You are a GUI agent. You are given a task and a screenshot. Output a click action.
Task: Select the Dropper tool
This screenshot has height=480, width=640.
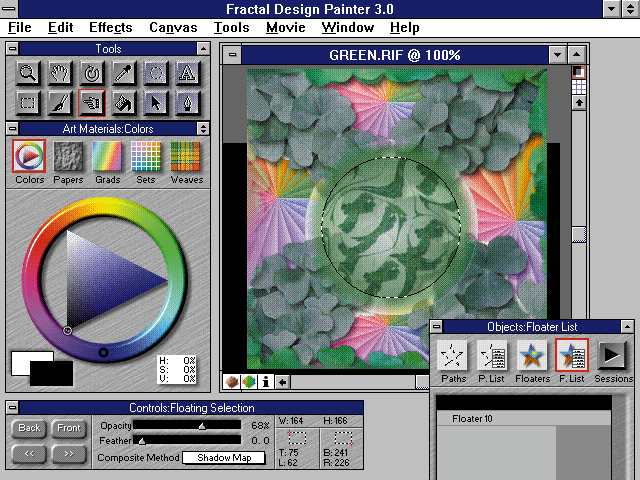tap(124, 72)
